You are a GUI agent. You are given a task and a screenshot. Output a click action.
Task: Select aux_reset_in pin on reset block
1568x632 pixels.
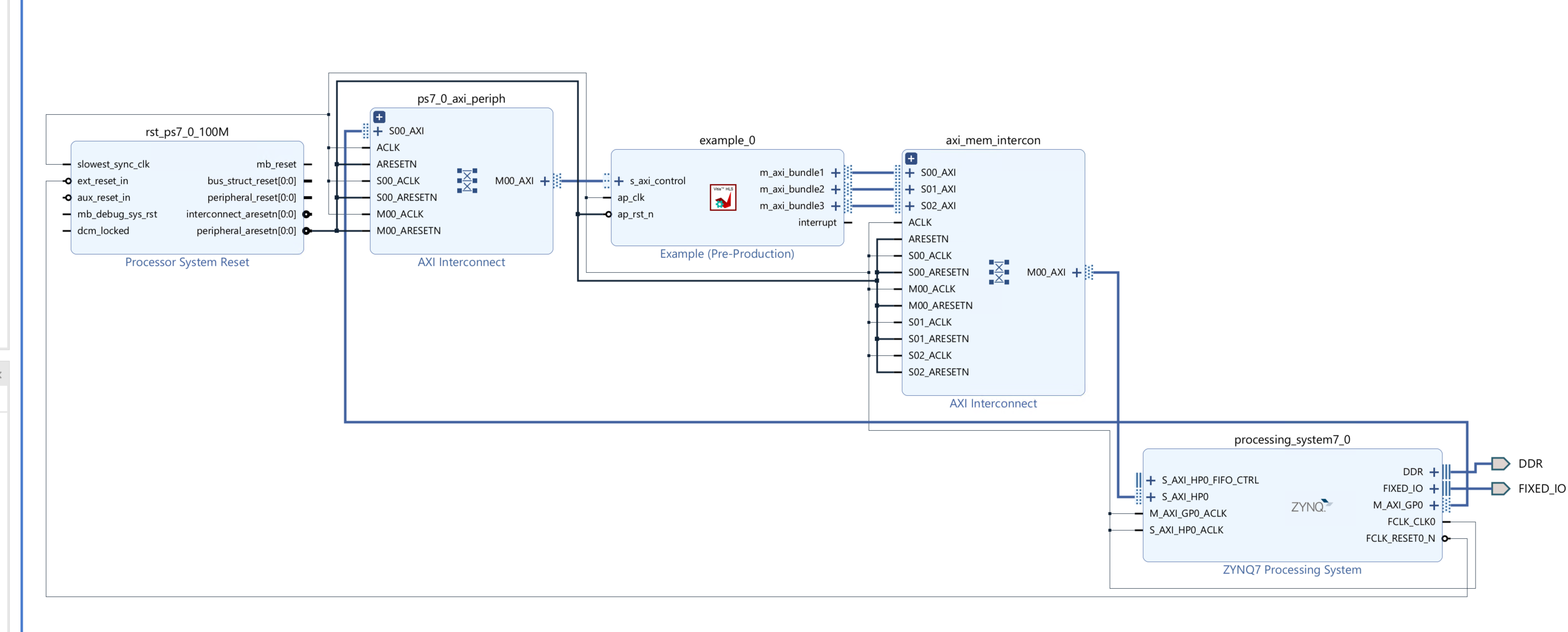click(x=104, y=197)
